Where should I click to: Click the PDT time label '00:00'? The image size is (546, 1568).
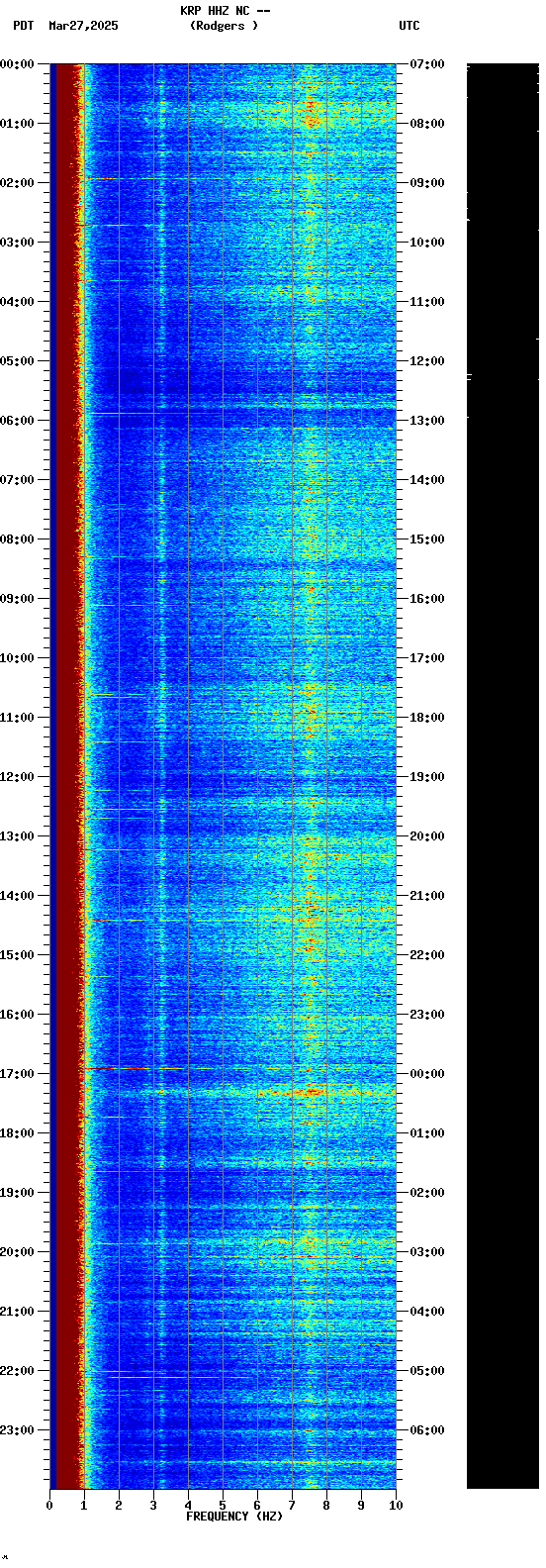tap(17, 64)
